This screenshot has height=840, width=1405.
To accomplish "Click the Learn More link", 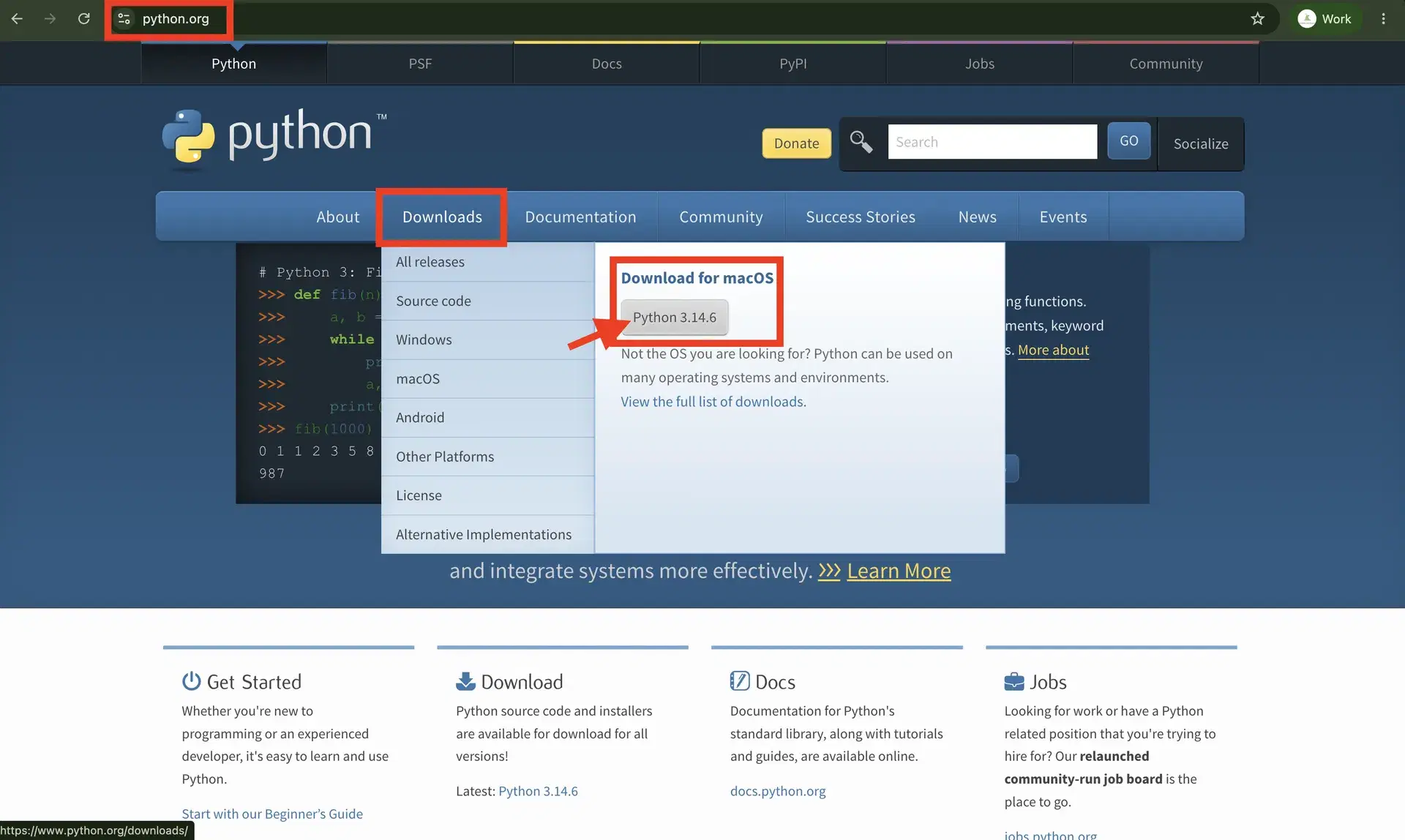I will tap(899, 571).
